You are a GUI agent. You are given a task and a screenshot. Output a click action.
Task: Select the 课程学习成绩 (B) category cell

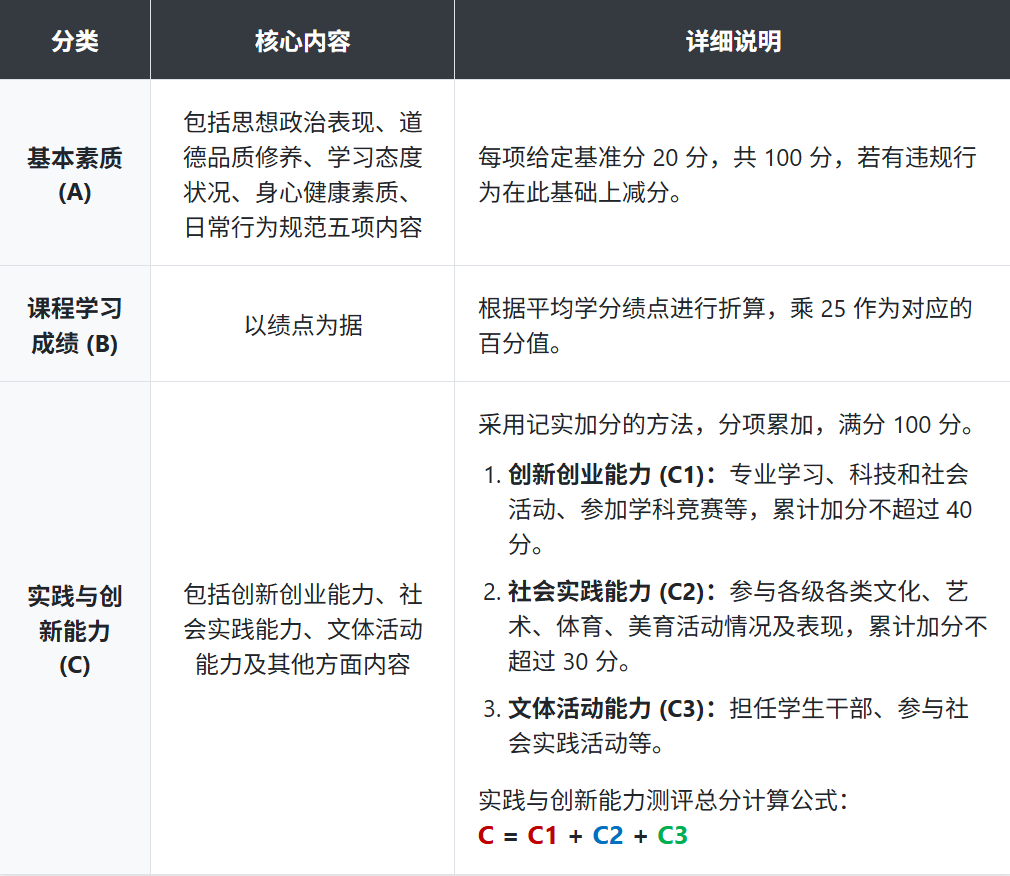pos(75,325)
